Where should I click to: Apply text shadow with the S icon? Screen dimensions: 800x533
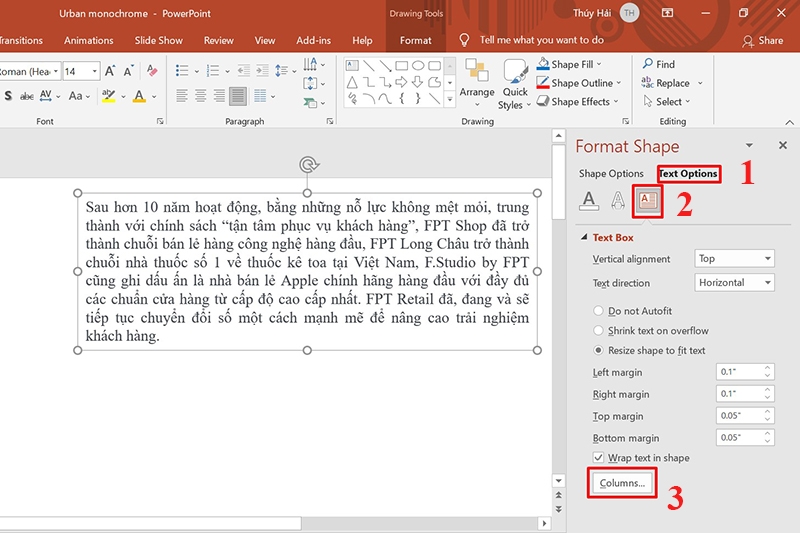pyautogui.click(x=8, y=95)
